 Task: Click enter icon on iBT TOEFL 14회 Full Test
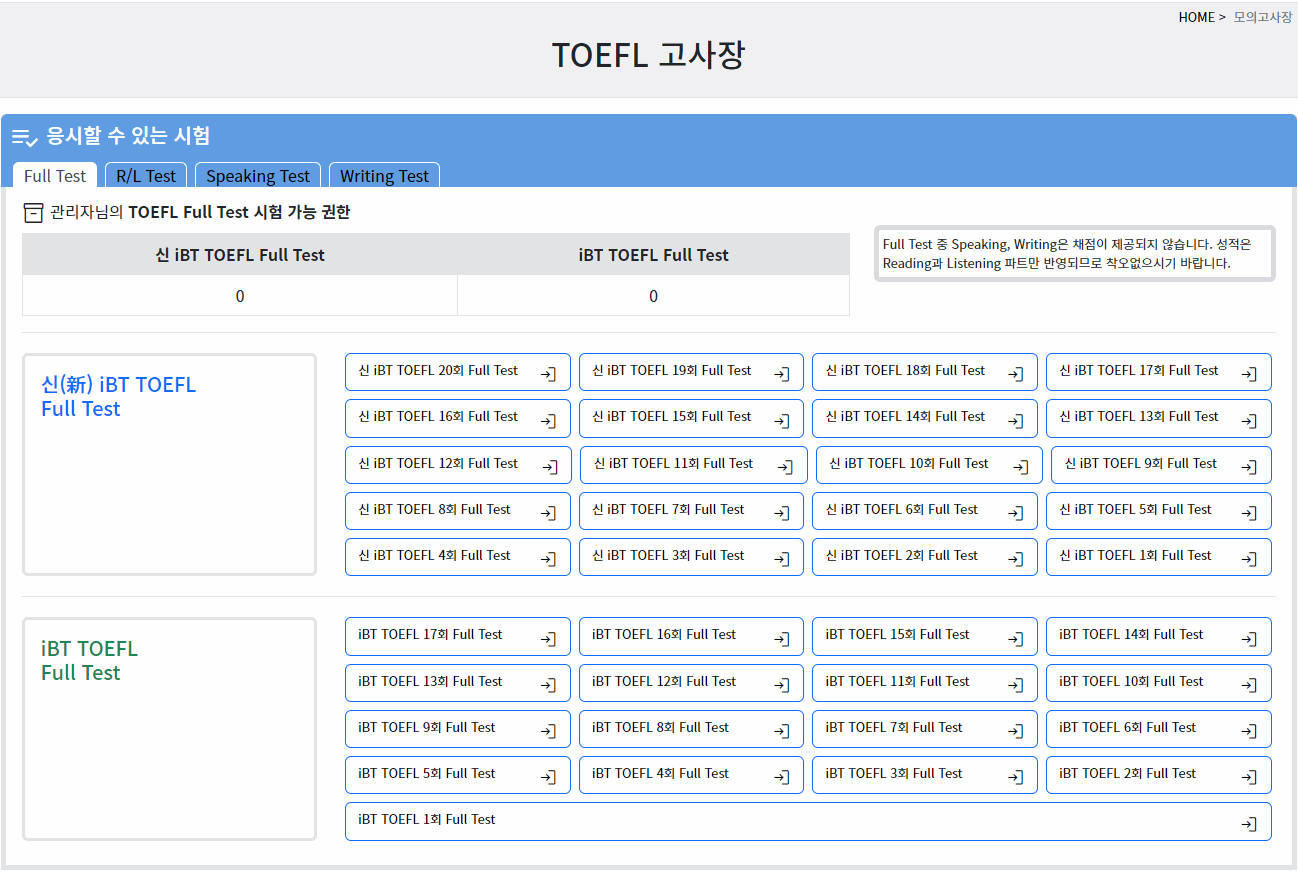click(x=1249, y=639)
